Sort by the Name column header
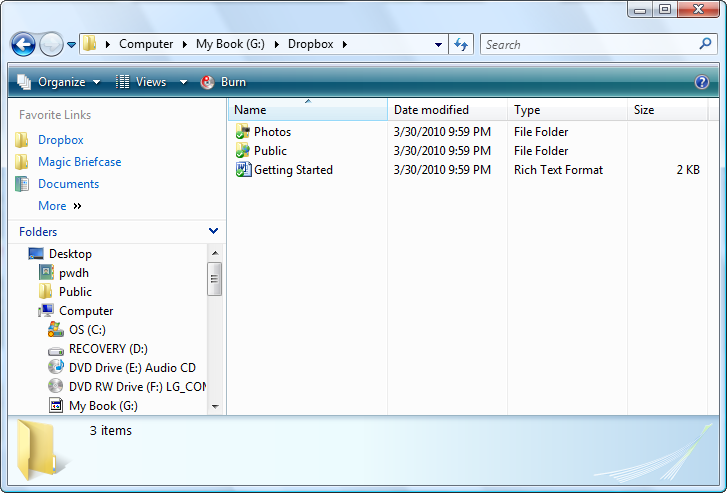727x493 pixels. [308, 110]
